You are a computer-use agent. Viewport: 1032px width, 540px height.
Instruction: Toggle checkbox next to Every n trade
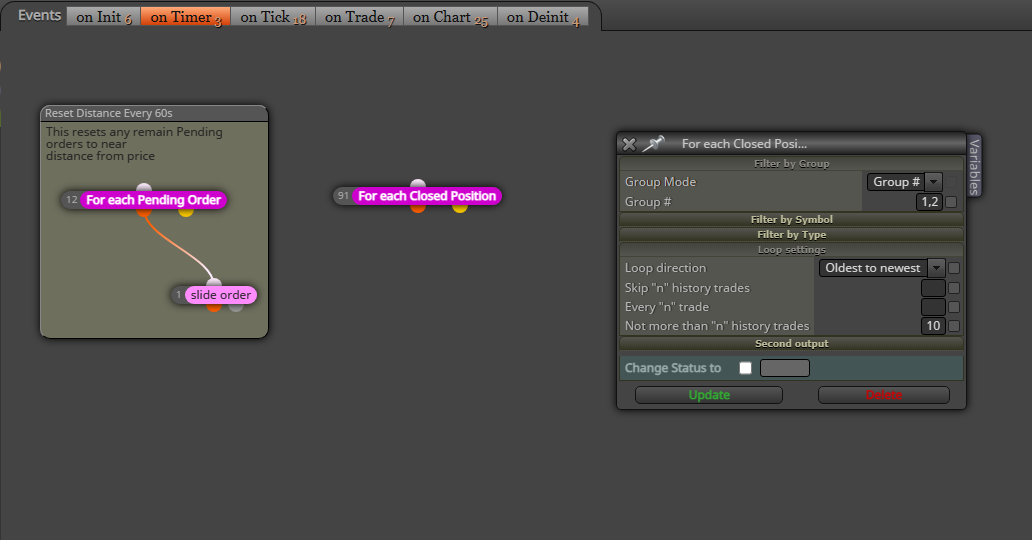[x=954, y=307]
